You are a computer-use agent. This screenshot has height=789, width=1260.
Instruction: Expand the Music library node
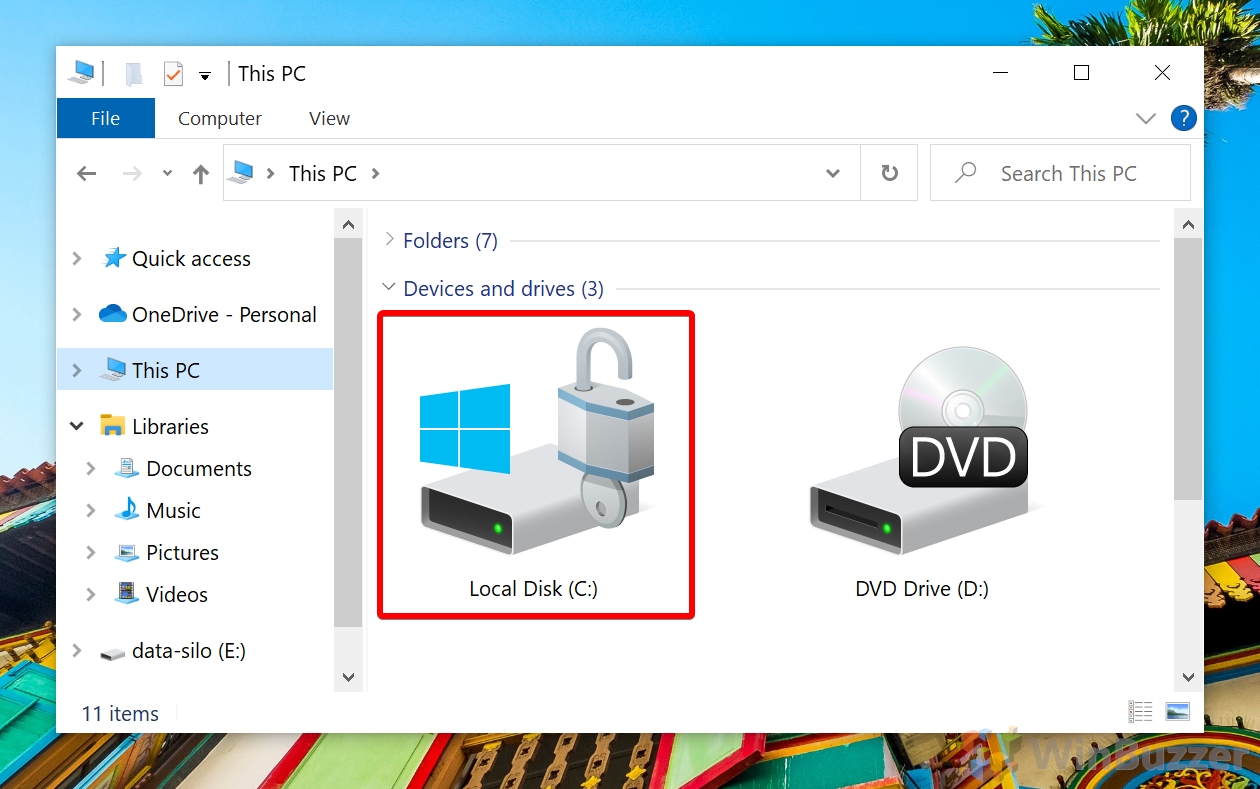tap(91, 511)
